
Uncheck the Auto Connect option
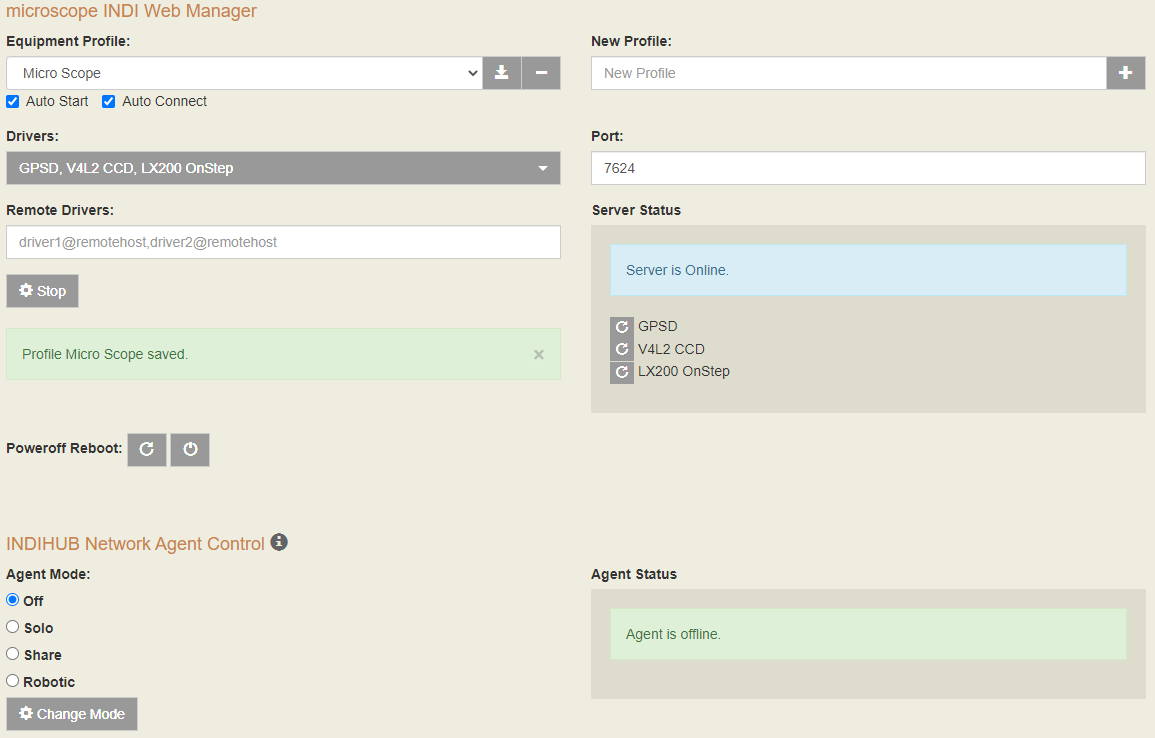109,102
